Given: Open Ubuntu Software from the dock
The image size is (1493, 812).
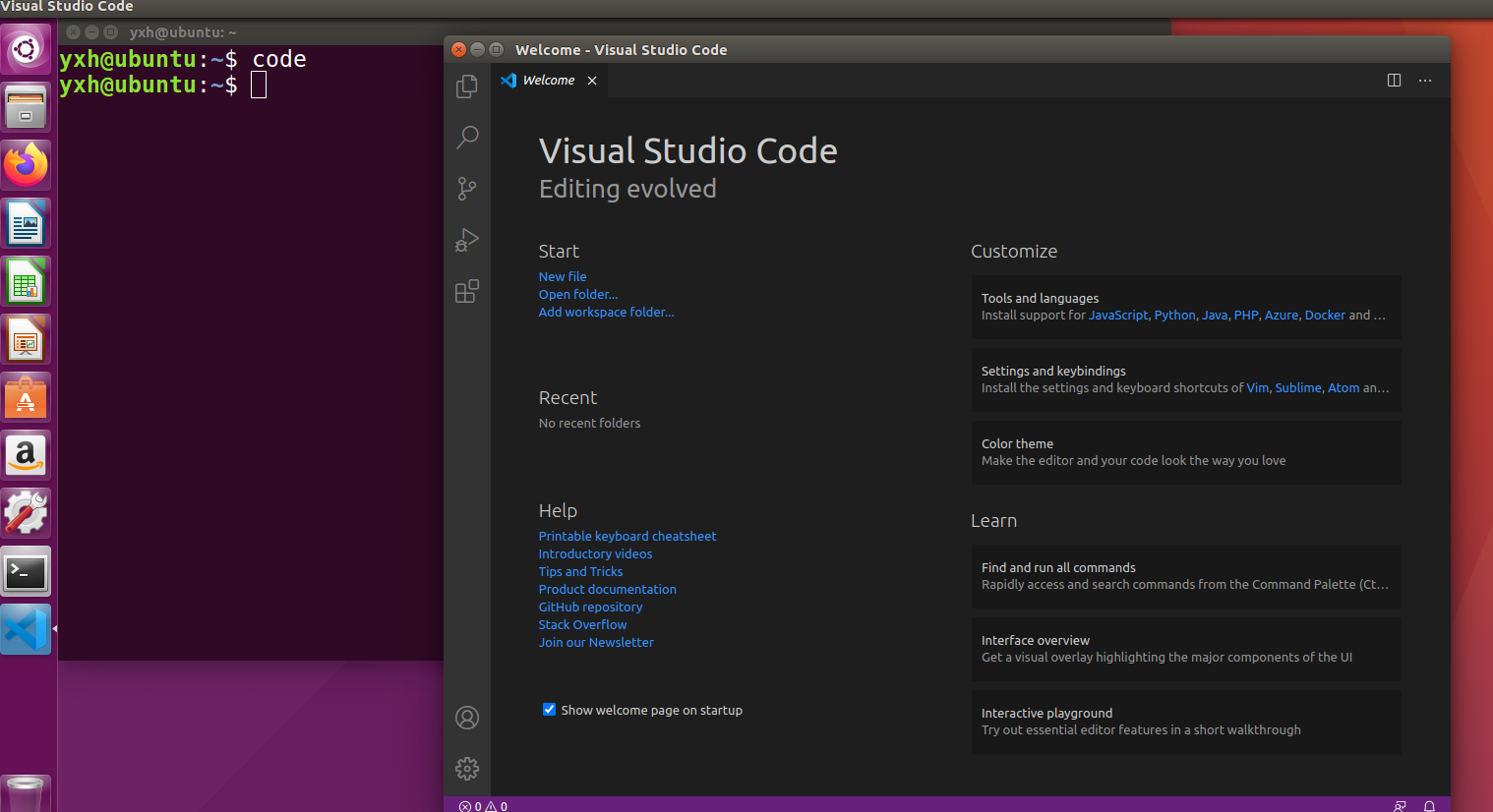Looking at the screenshot, I should click(26, 397).
